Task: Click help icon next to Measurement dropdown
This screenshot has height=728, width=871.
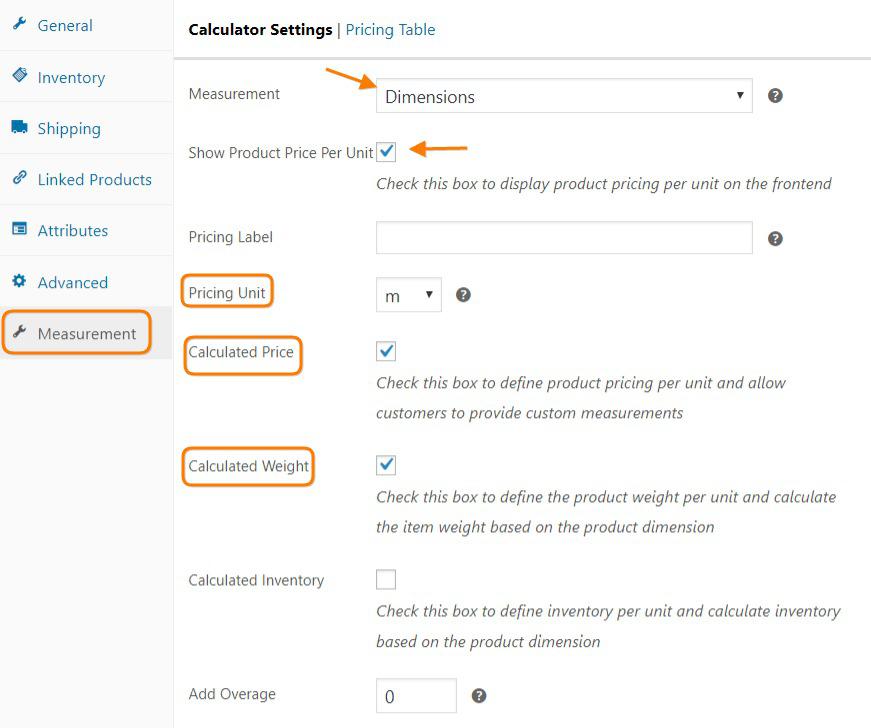Action: tap(775, 96)
